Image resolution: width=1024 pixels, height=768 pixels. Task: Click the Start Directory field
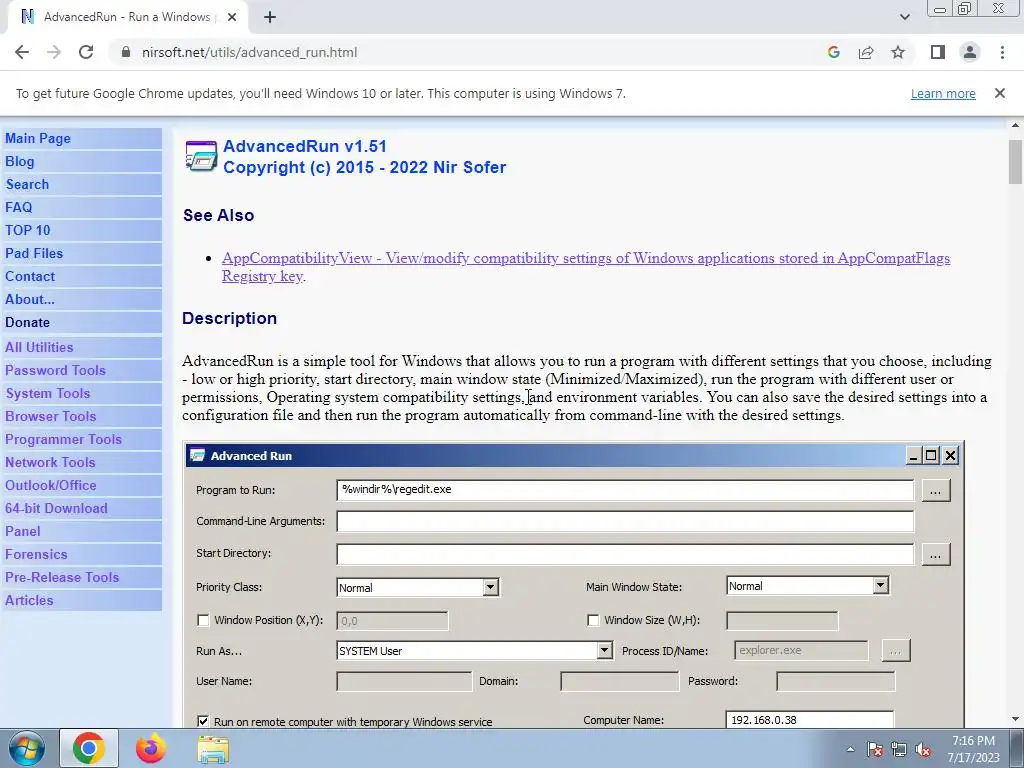pyautogui.click(x=625, y=554)
